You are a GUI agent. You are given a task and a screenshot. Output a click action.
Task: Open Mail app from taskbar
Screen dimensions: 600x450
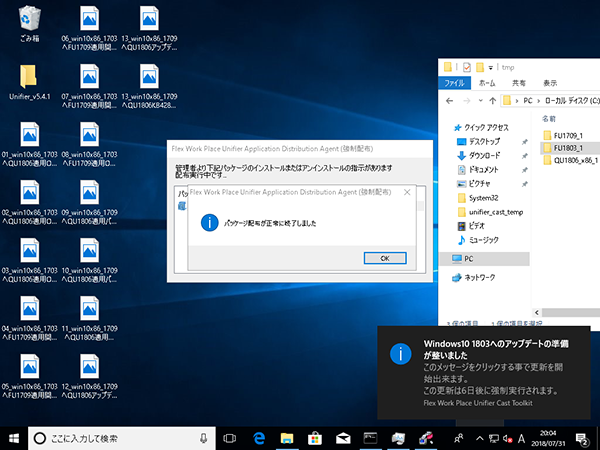pyautogui.click(x=342, y=439)
